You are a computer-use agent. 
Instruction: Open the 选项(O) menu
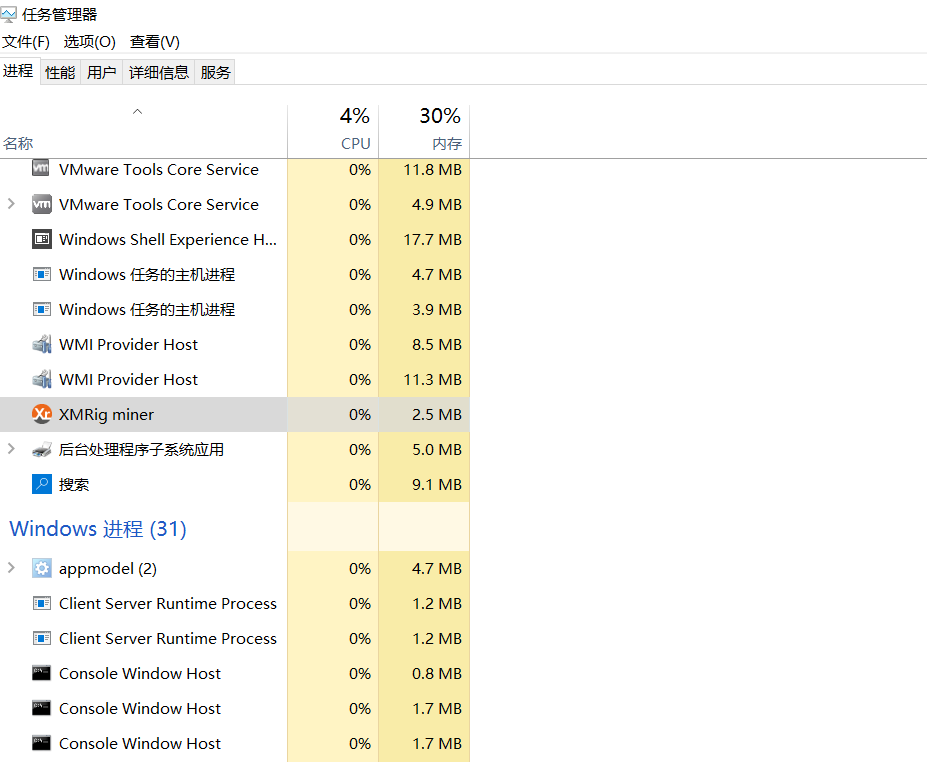(90, 42)
